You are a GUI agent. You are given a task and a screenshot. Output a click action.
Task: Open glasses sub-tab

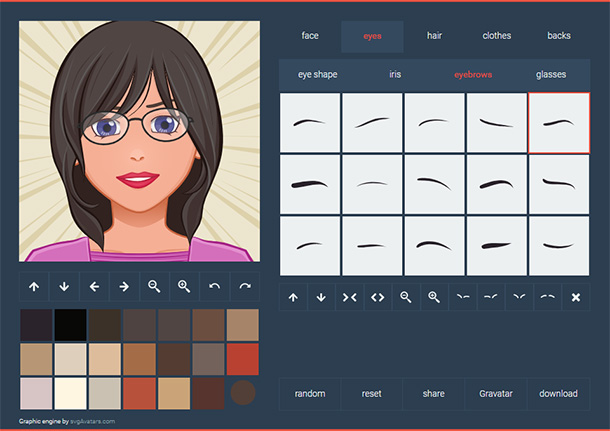[551, 74]
